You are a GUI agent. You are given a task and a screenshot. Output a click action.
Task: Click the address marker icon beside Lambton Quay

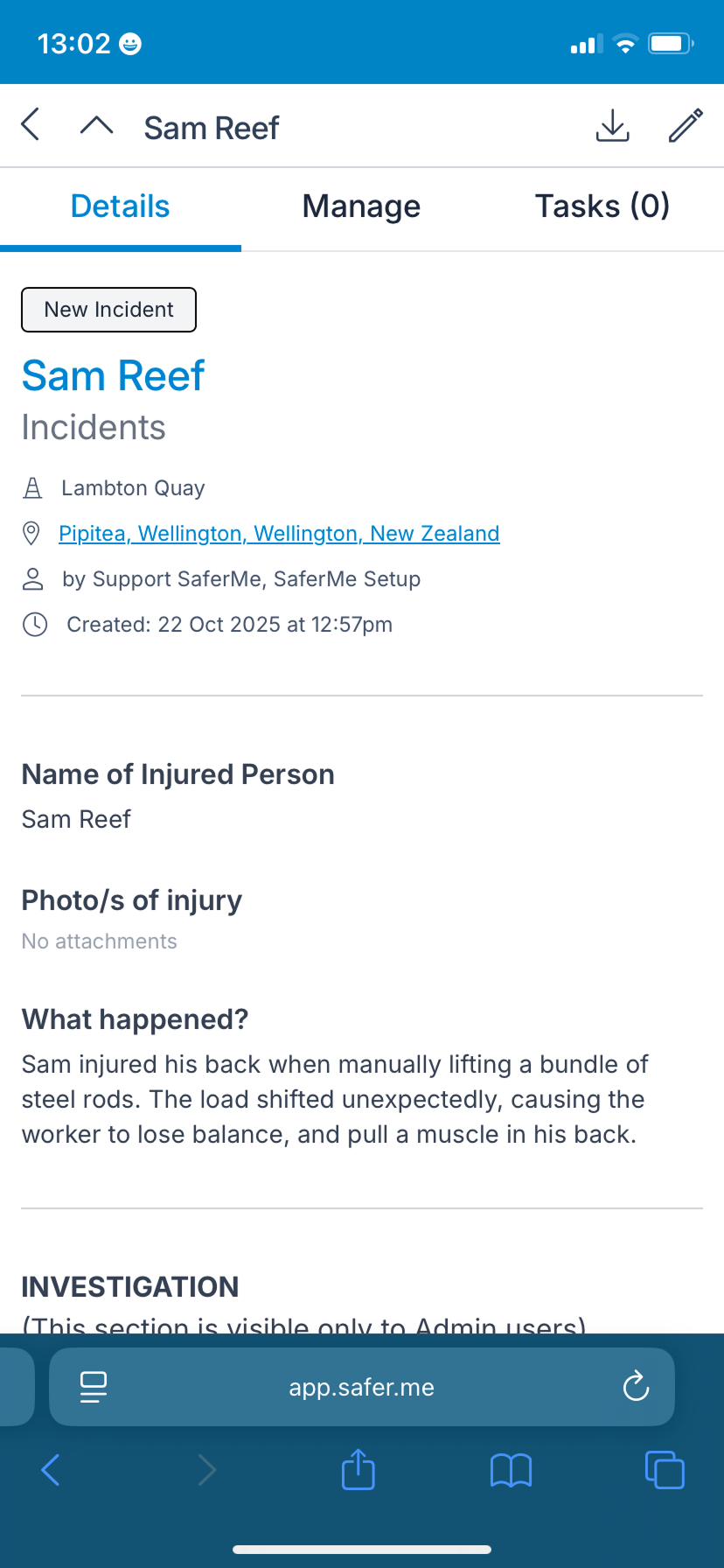click(x=32, y=487)
